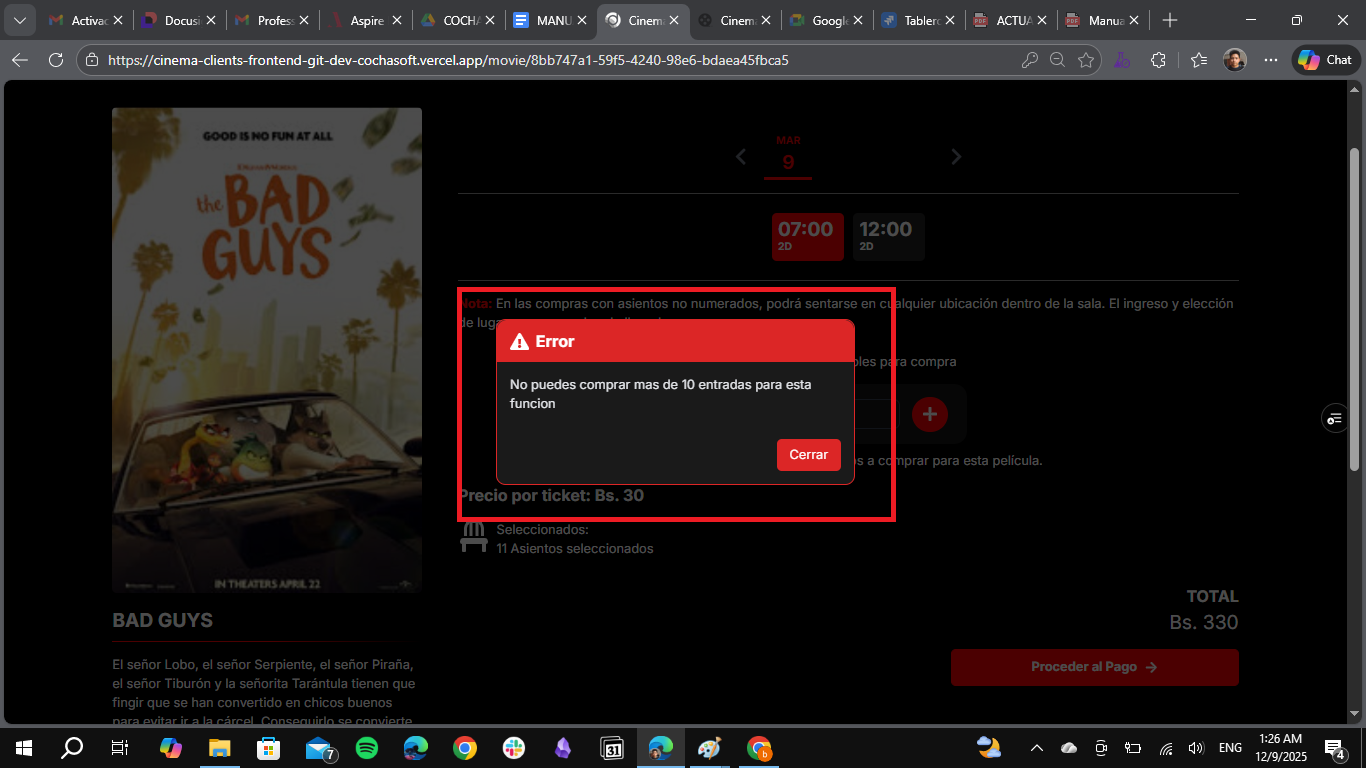Deselect the 07:00 2D showtime
Image resolution: width=1366 pixels, height=768 pixels.
tap(807, 236)
